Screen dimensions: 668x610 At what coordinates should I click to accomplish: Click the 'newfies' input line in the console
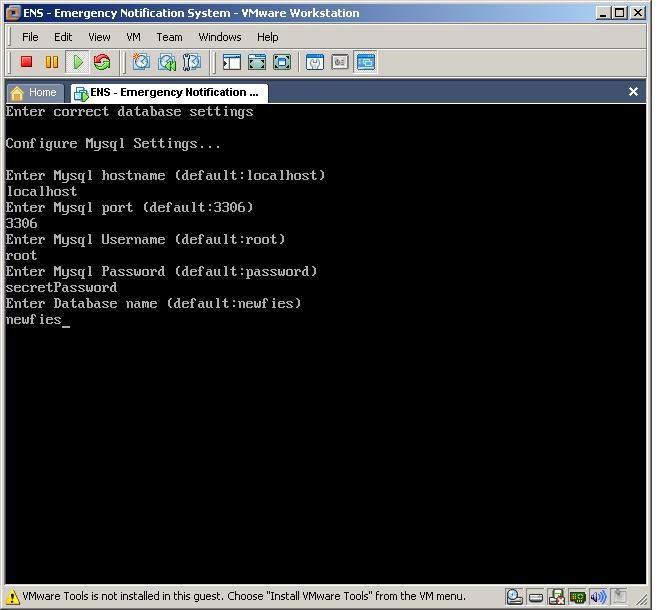34,319
